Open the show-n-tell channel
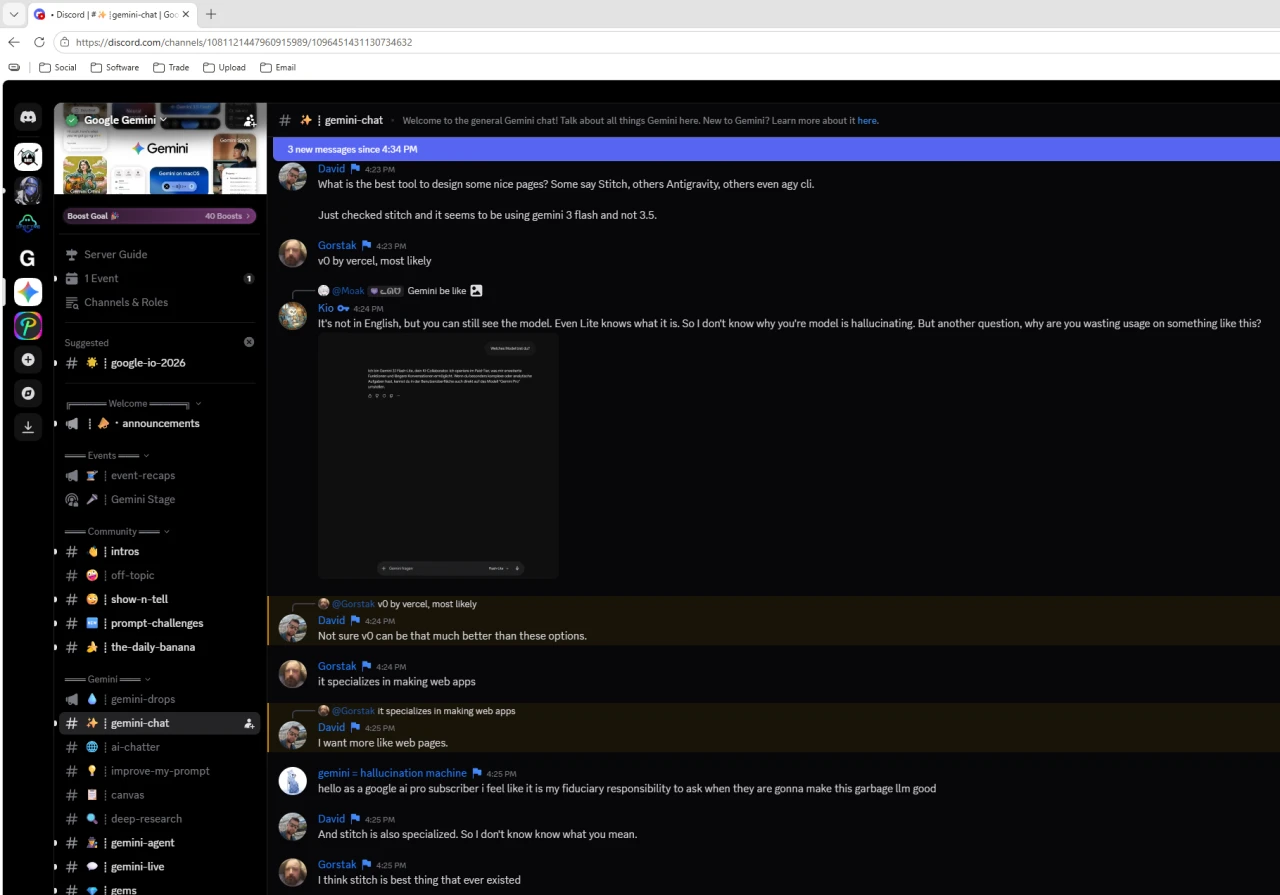The height and width of the screenshot is (895, 1280). click(x=160, y=599)
